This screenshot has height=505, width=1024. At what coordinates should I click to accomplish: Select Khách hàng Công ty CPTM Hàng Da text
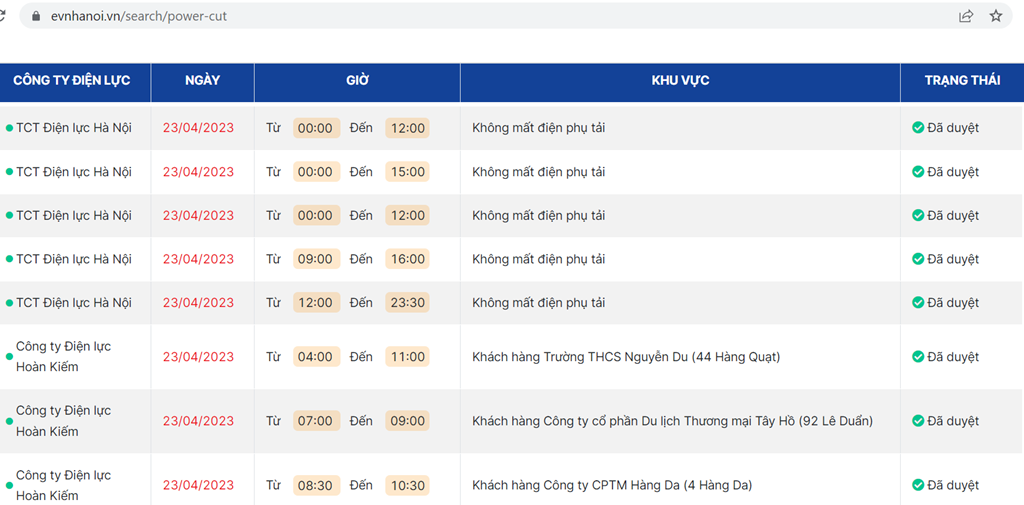tap(612, 485)
